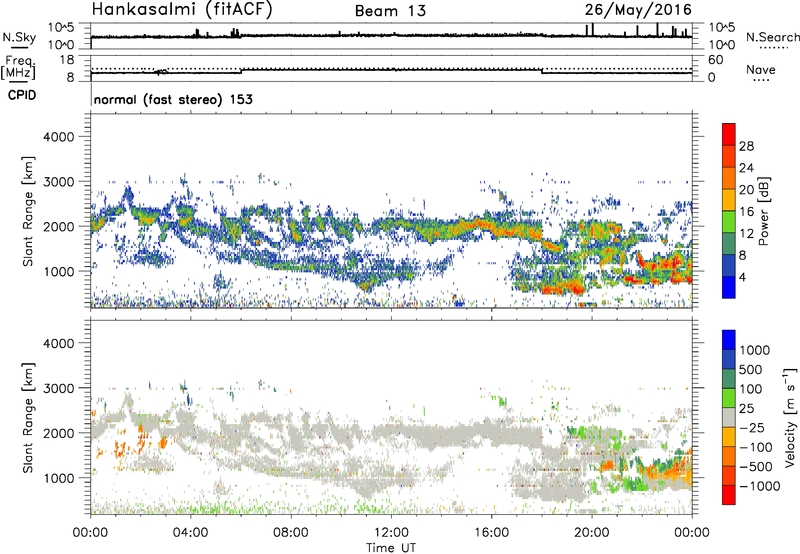Click the CPID row label
The image size is (800, 554).
(22, 95)
